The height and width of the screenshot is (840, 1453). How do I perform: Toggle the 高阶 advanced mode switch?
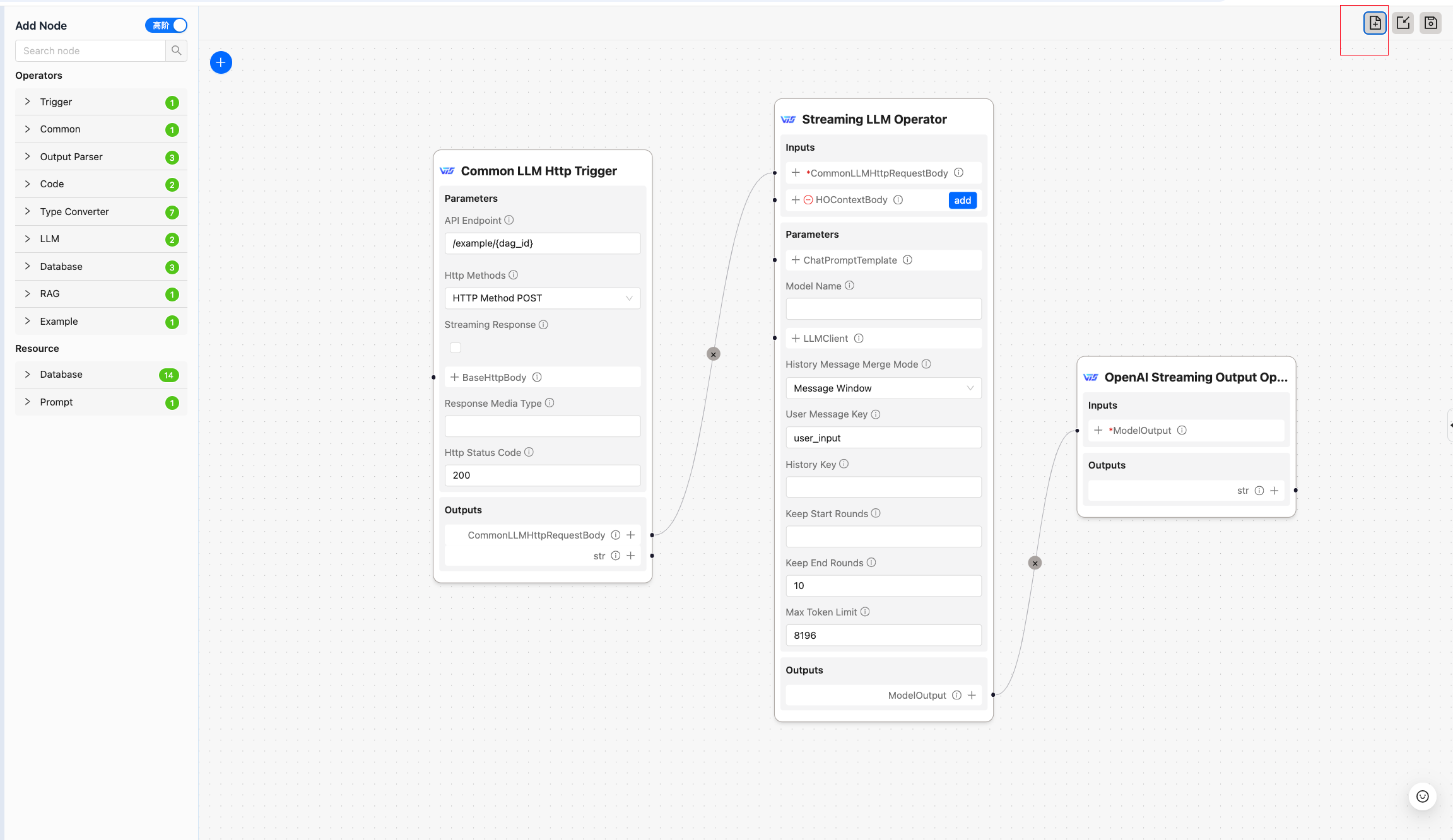click(x=167, y=25)
